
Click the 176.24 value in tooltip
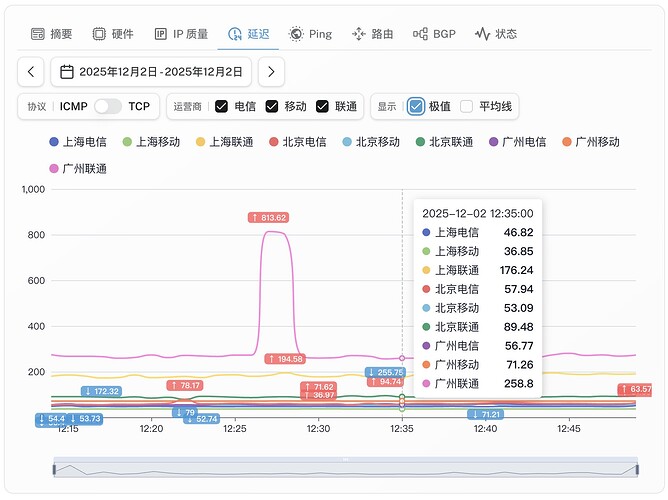click(x=516, y=270)
